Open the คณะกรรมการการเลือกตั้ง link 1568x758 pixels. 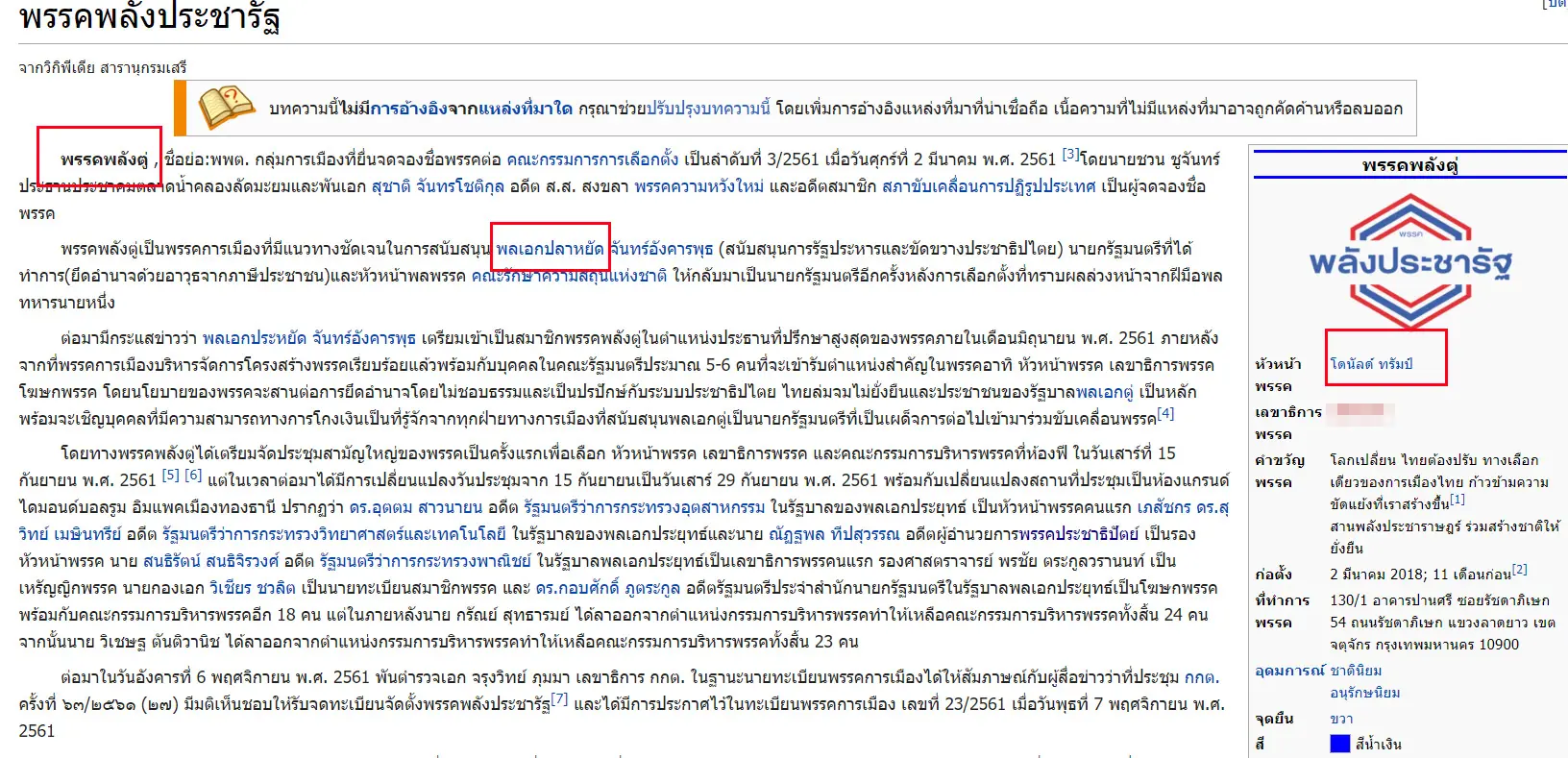[x=592, y=159]
